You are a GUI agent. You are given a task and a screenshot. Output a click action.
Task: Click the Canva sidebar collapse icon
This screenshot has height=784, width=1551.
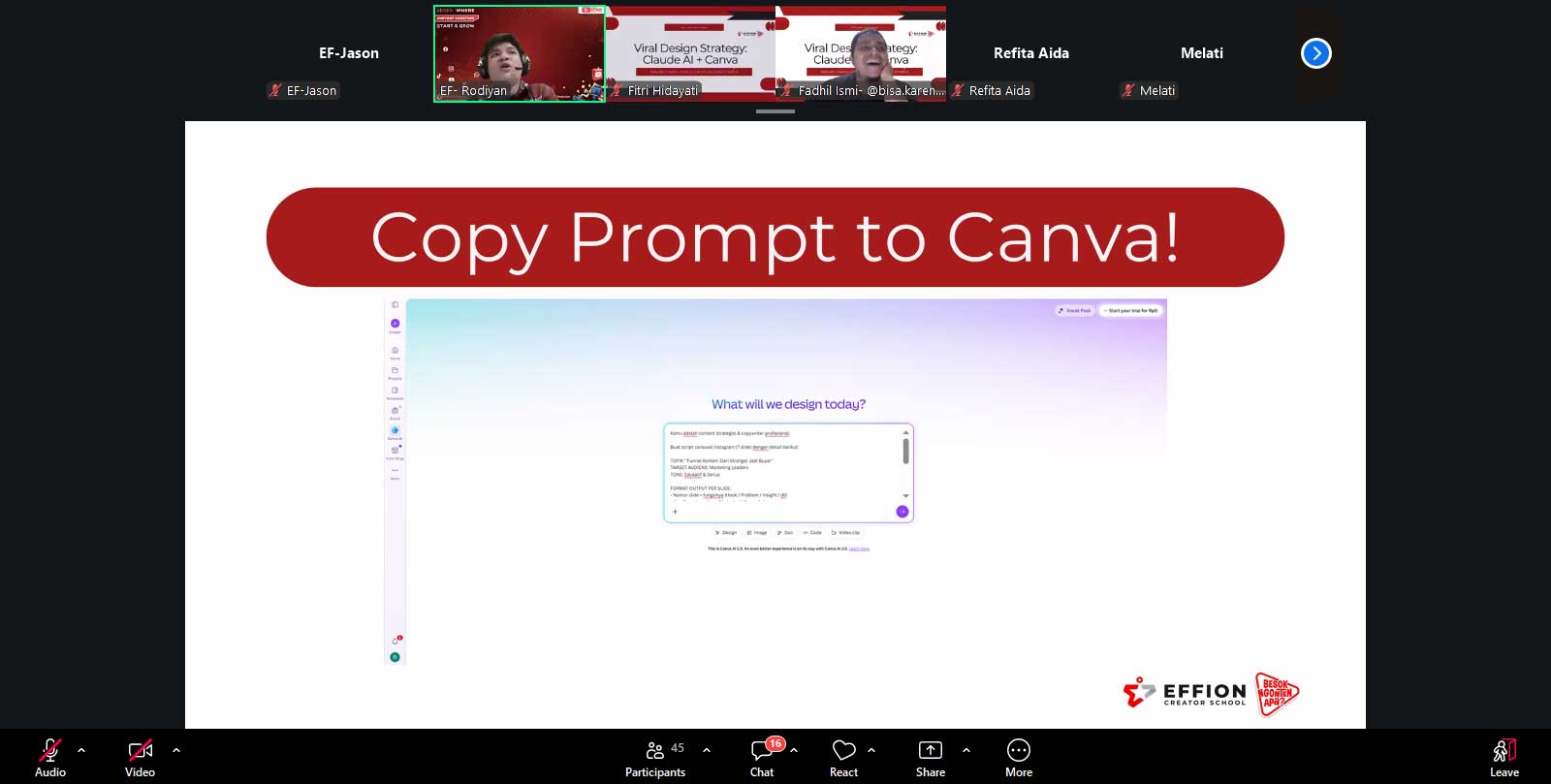[x=395, y=305]
